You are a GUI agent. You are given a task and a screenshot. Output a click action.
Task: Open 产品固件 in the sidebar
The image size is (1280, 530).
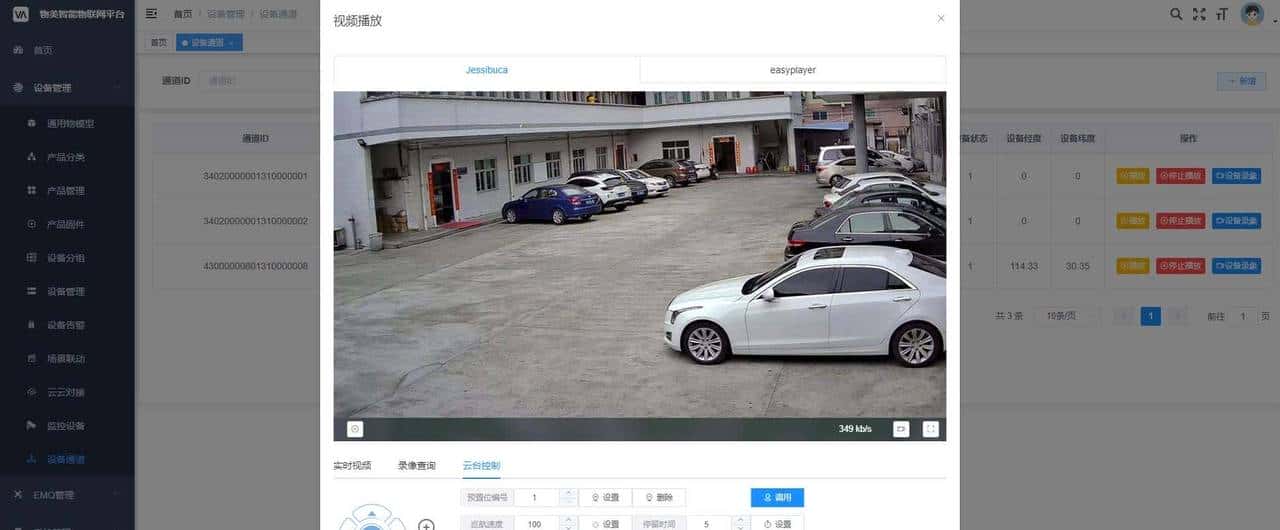67,224
